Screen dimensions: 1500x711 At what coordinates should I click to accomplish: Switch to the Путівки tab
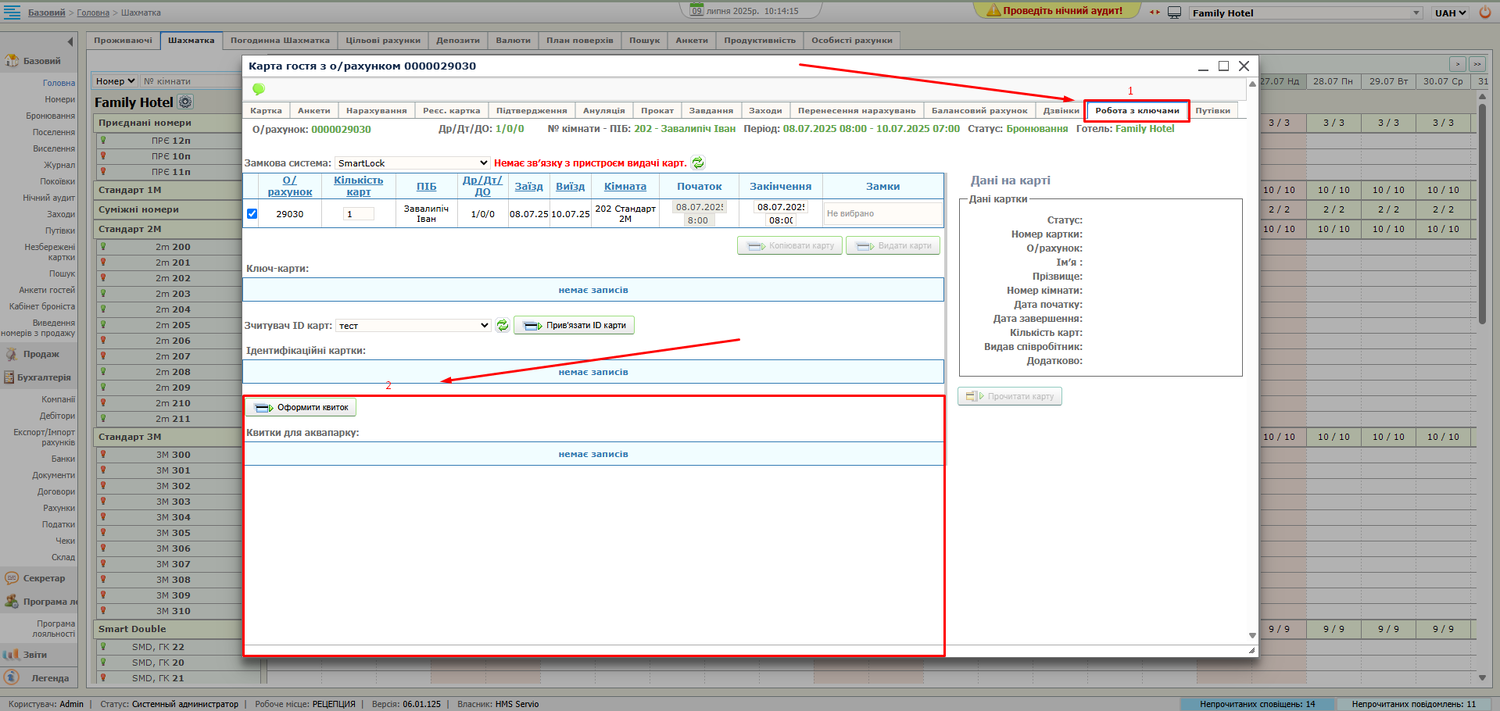point(1212,110)
